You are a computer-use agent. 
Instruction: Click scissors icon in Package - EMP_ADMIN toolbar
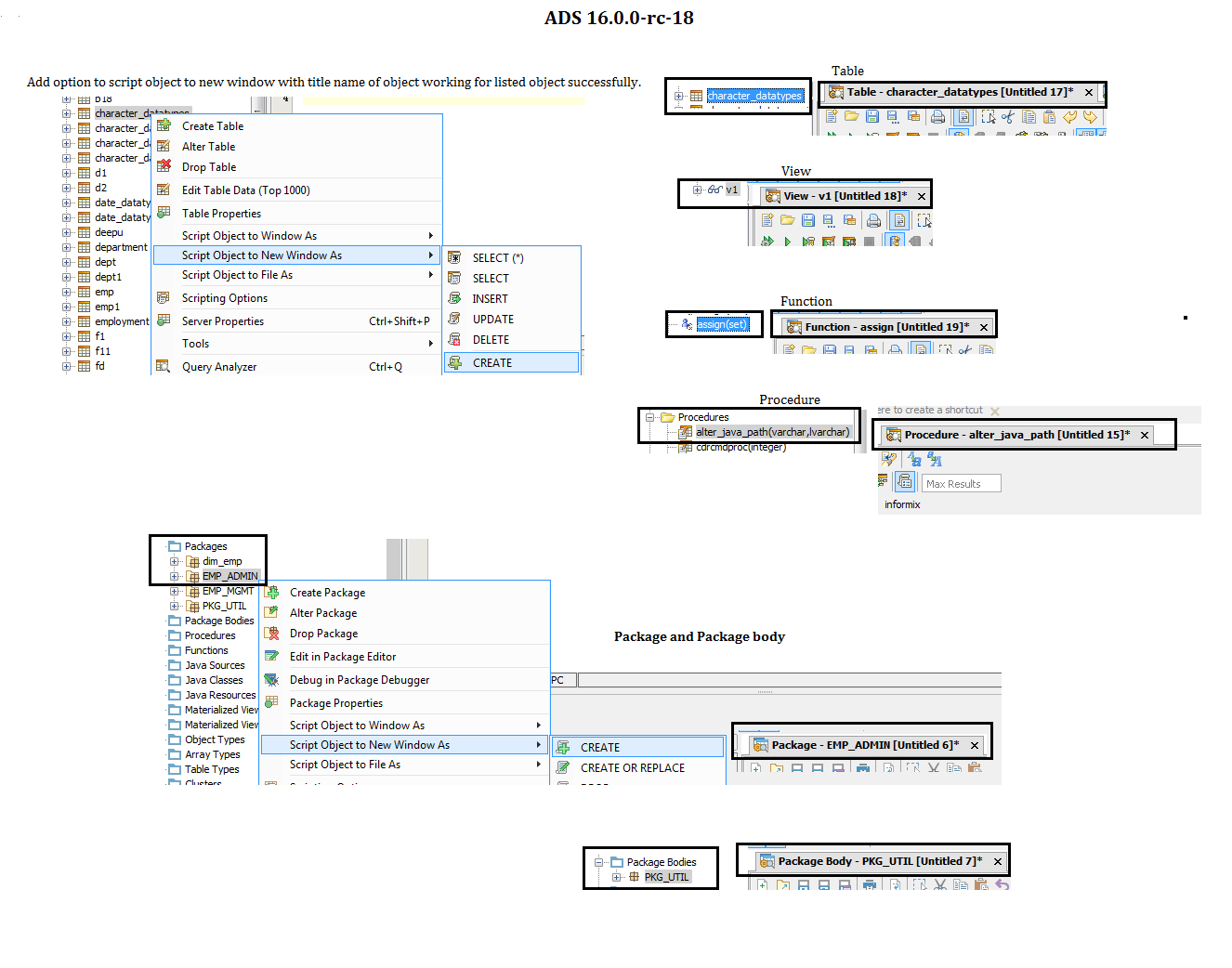coord(934,768)
